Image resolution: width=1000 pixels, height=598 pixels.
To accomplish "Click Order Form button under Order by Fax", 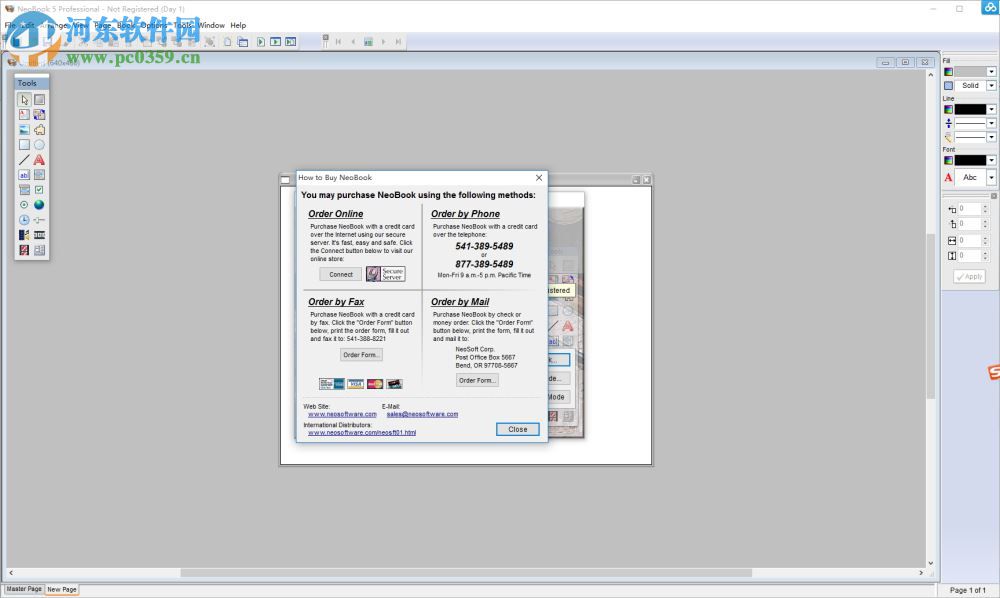I will coord(361,355).
